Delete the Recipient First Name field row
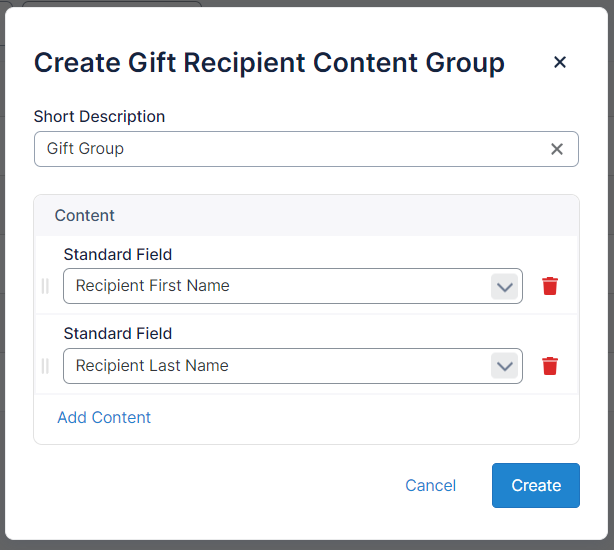 (x=549, y=286)
